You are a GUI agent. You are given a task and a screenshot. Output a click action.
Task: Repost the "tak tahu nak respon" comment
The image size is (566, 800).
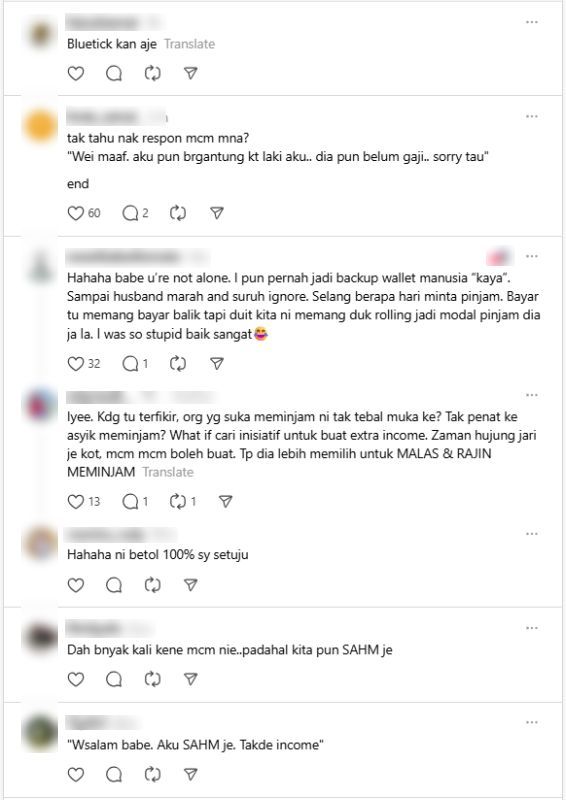coord(178,213)
